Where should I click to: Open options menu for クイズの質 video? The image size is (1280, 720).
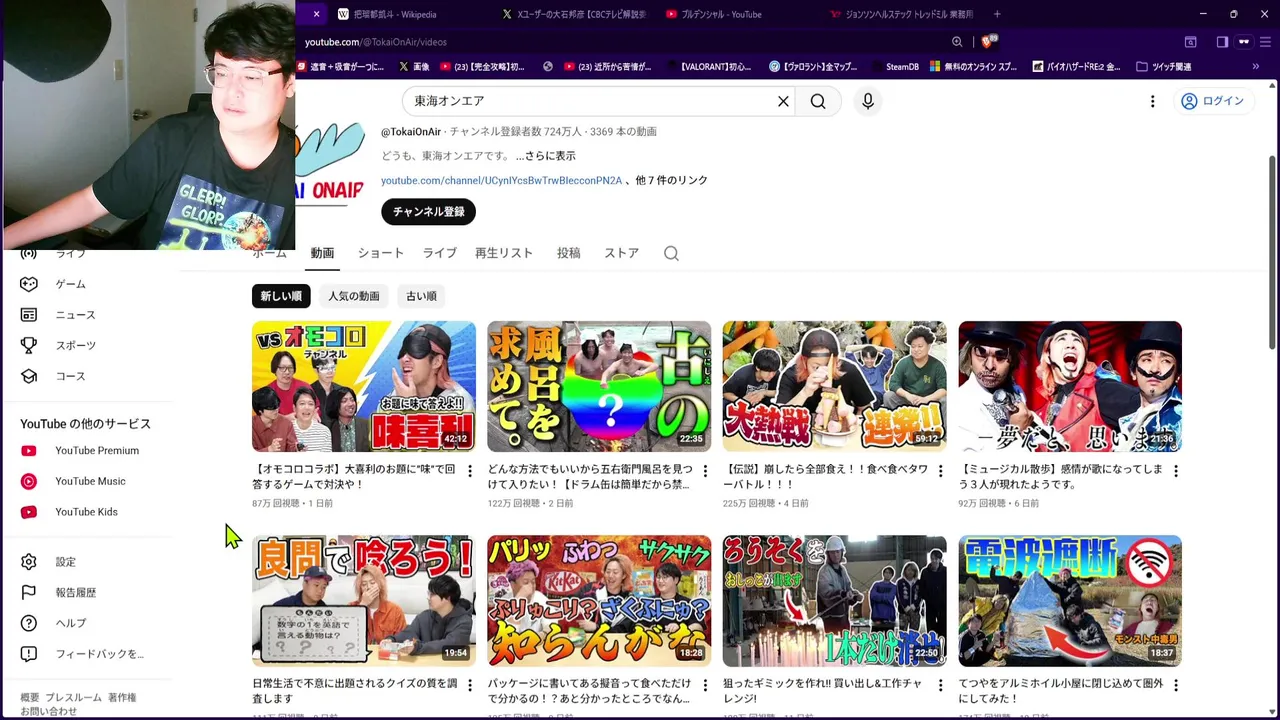point(469,685)
